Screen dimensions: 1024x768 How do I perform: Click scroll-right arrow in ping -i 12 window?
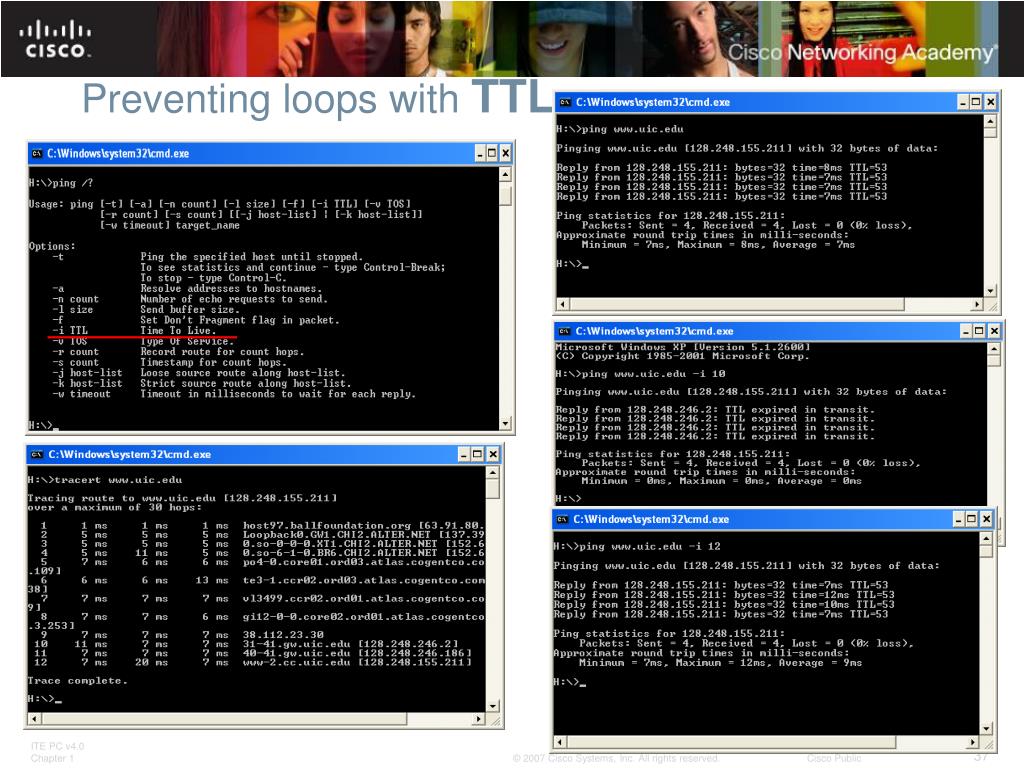(x=973, y=743)
